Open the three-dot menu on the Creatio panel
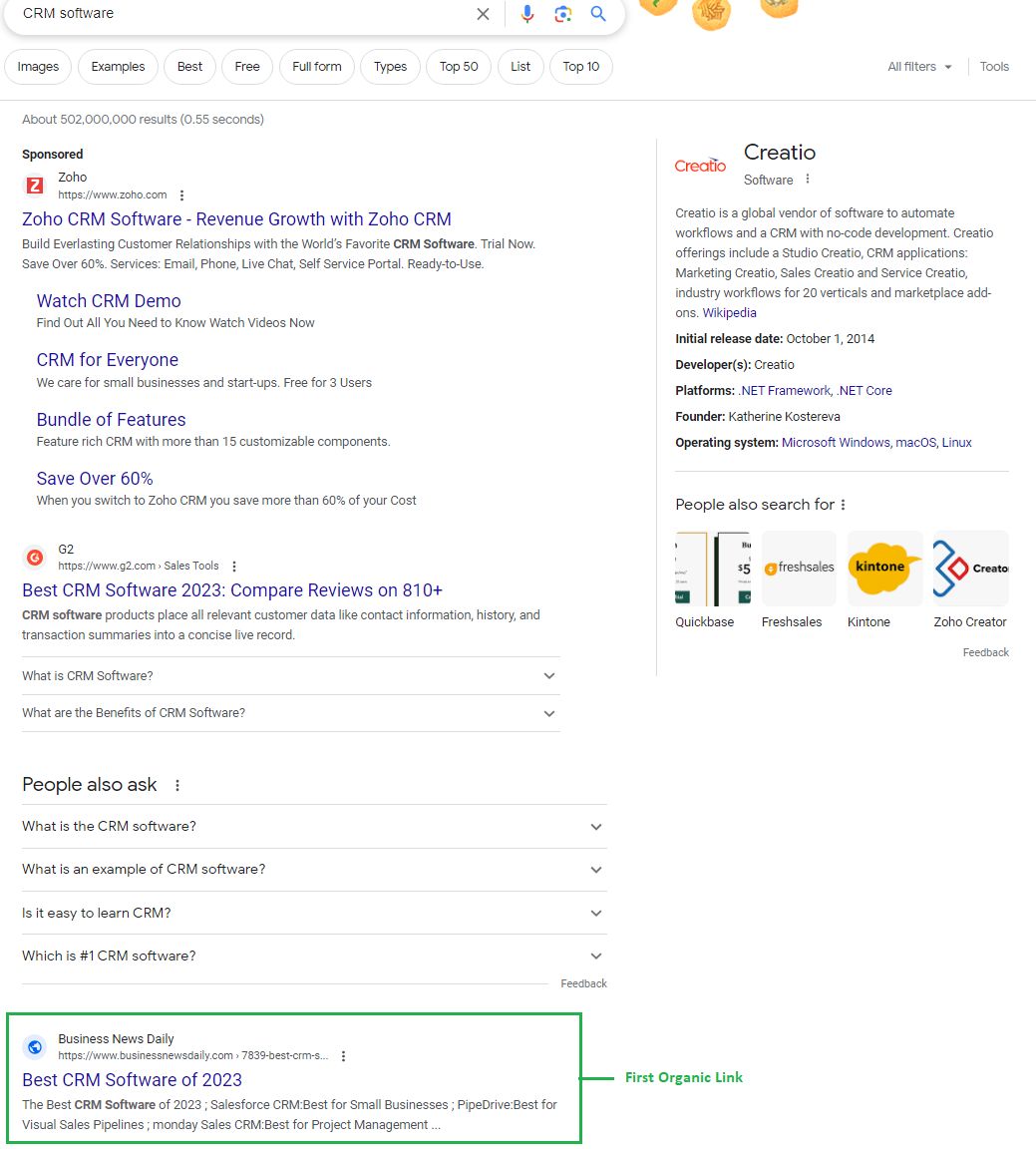Screen dimensions: 1036x1149 pos(807,180)
